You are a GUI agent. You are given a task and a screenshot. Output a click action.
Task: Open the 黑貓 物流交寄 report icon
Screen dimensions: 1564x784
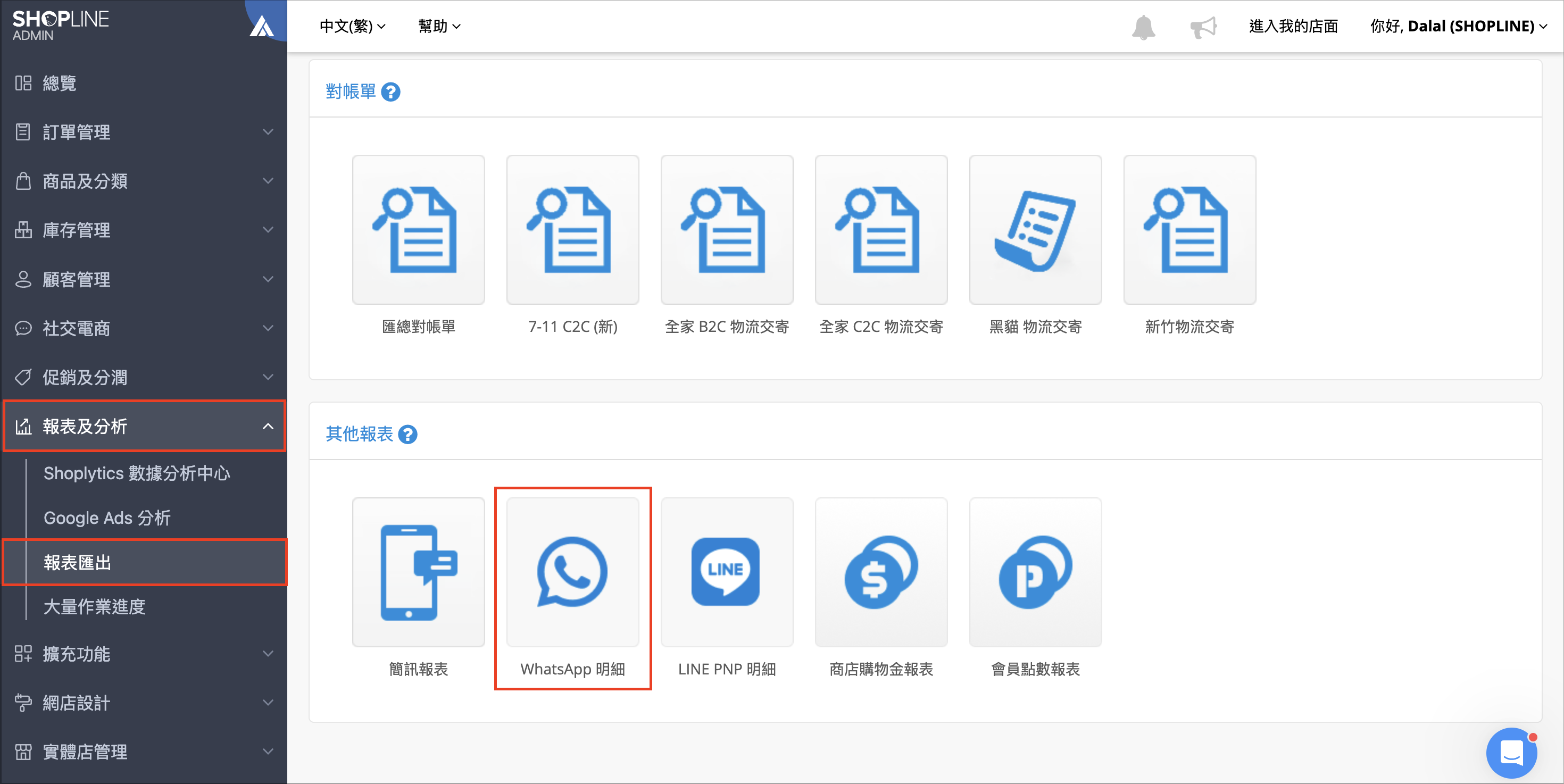click(x=1035, y=229)
